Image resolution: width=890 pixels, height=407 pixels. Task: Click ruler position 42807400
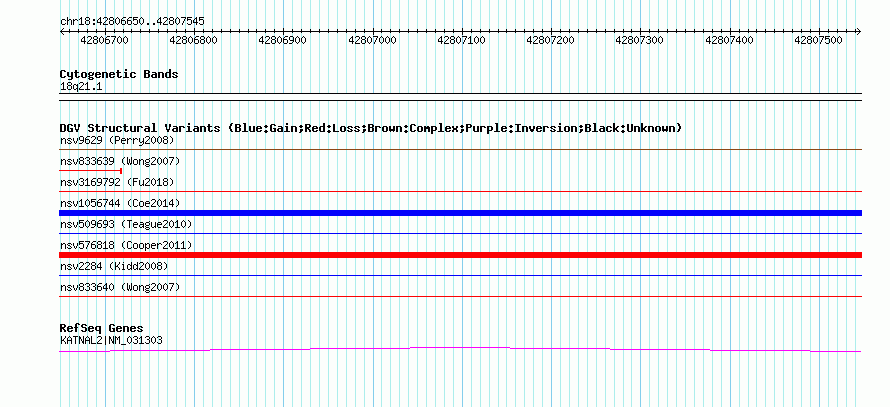pyautogui.click(x=729, y=40)
